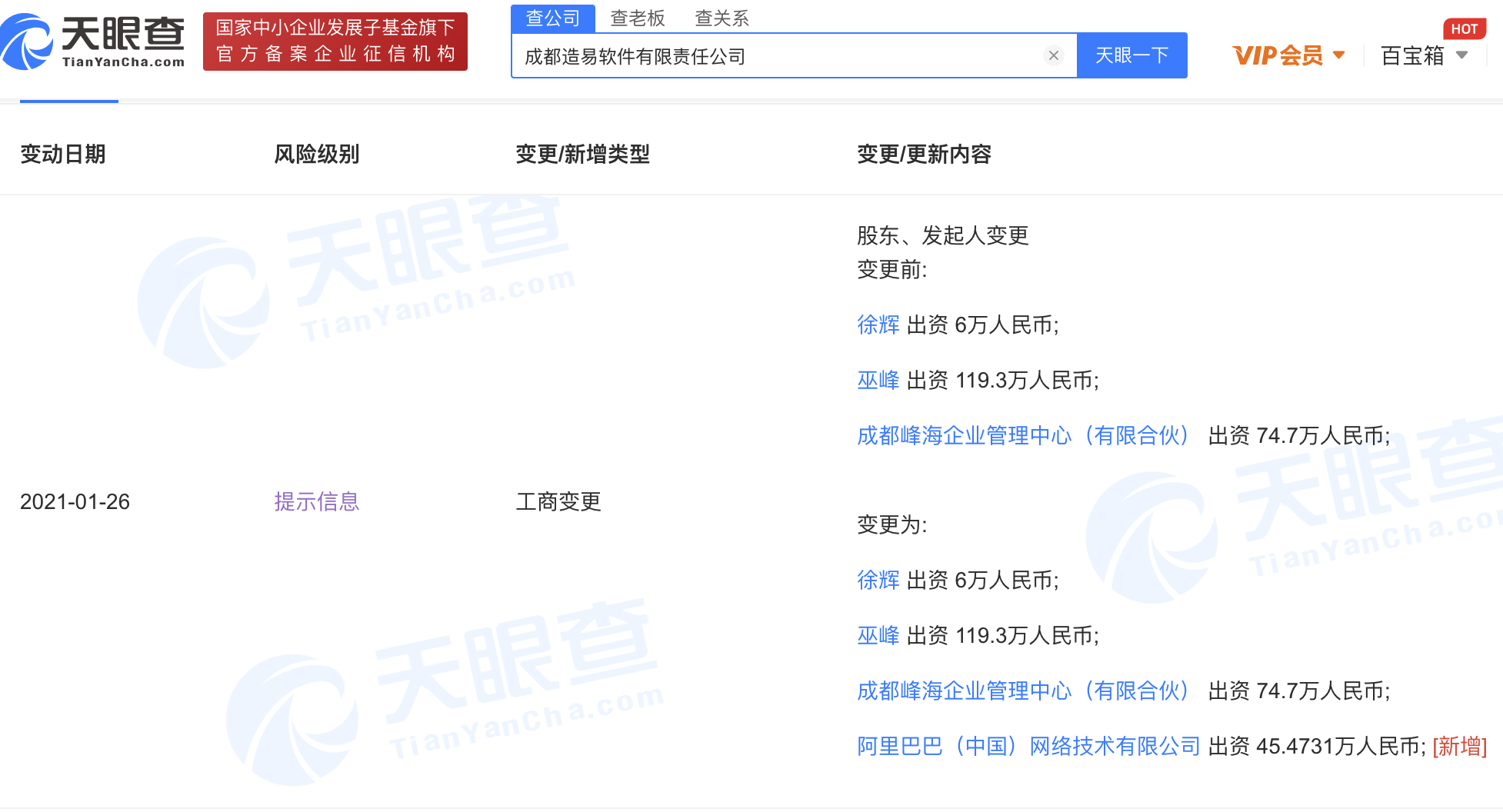Switch to the 查老板 tab
The width and height of the screenshot is (1503, 812).
[638, 18]
